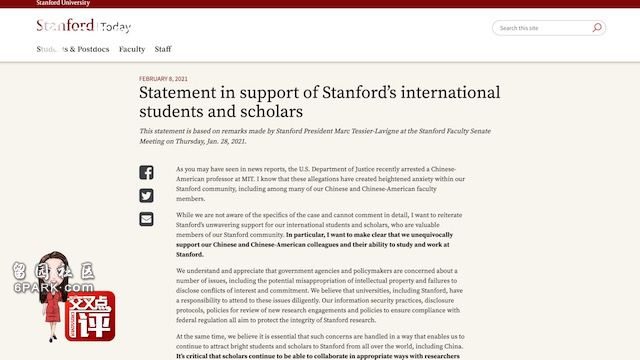Email the article using envelope icon
640x360 pixels.
(x=146, y=219)
